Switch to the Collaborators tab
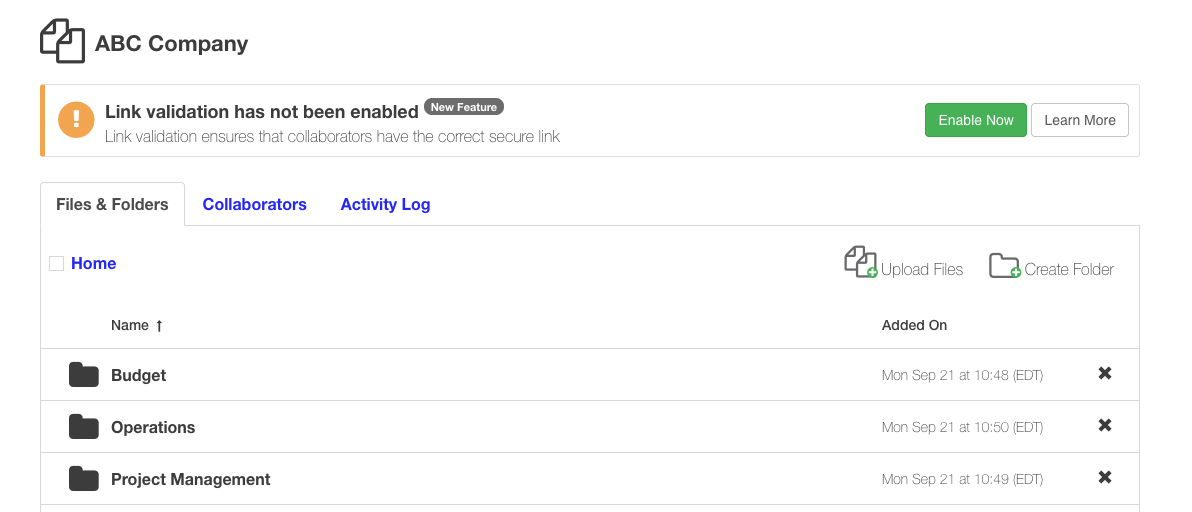This screenshot has height=512, width=1192. [x=254, y=204]
